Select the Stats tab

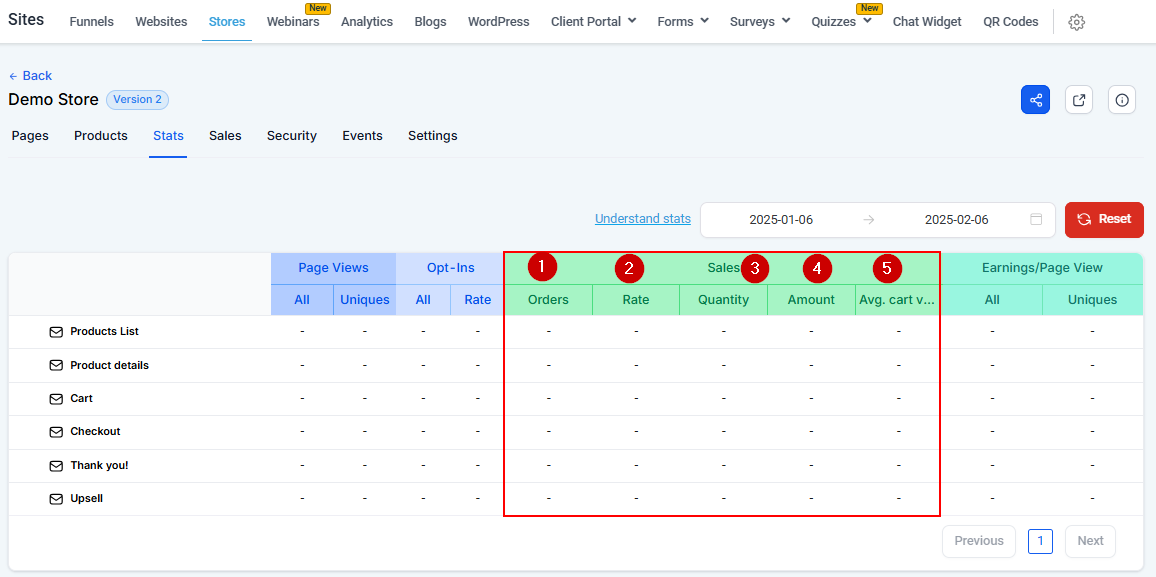pyautogui.click(x=168, y=136)
